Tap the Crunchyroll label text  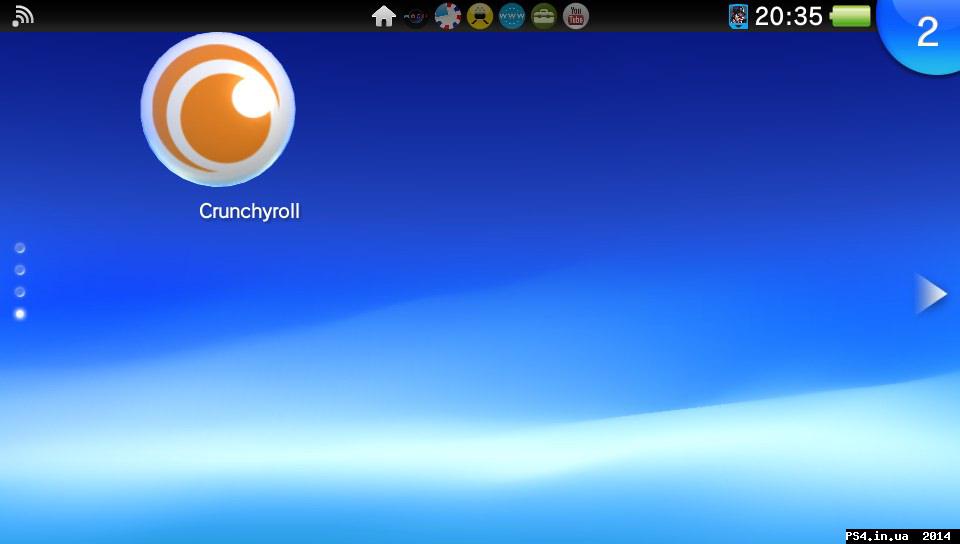(249, 211)
